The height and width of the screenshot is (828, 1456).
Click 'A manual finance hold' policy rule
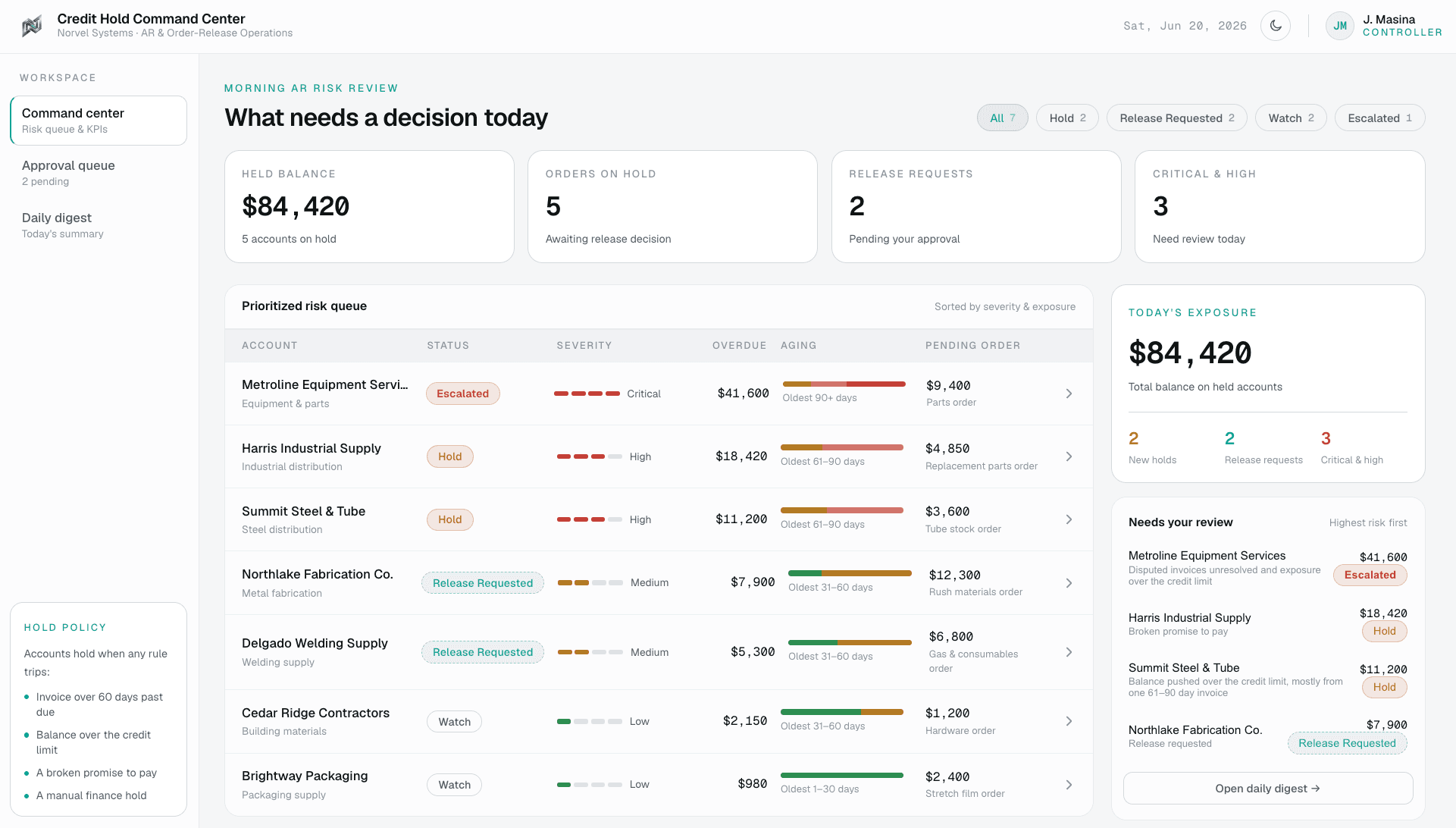click(x=91, y=795)
